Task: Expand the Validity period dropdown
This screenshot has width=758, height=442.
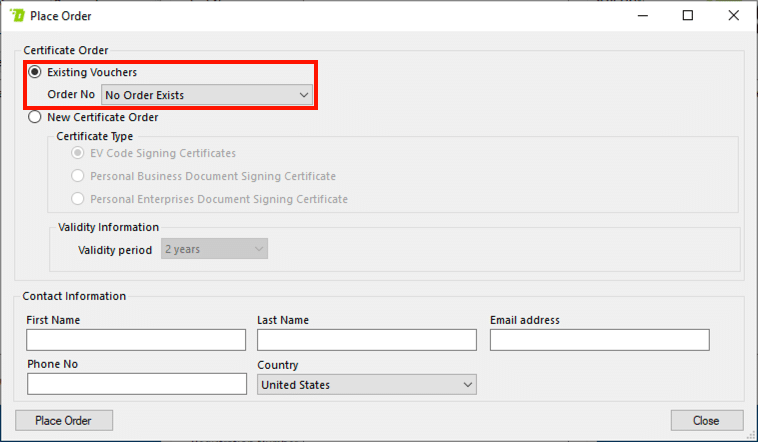Action: pos(215,249)
